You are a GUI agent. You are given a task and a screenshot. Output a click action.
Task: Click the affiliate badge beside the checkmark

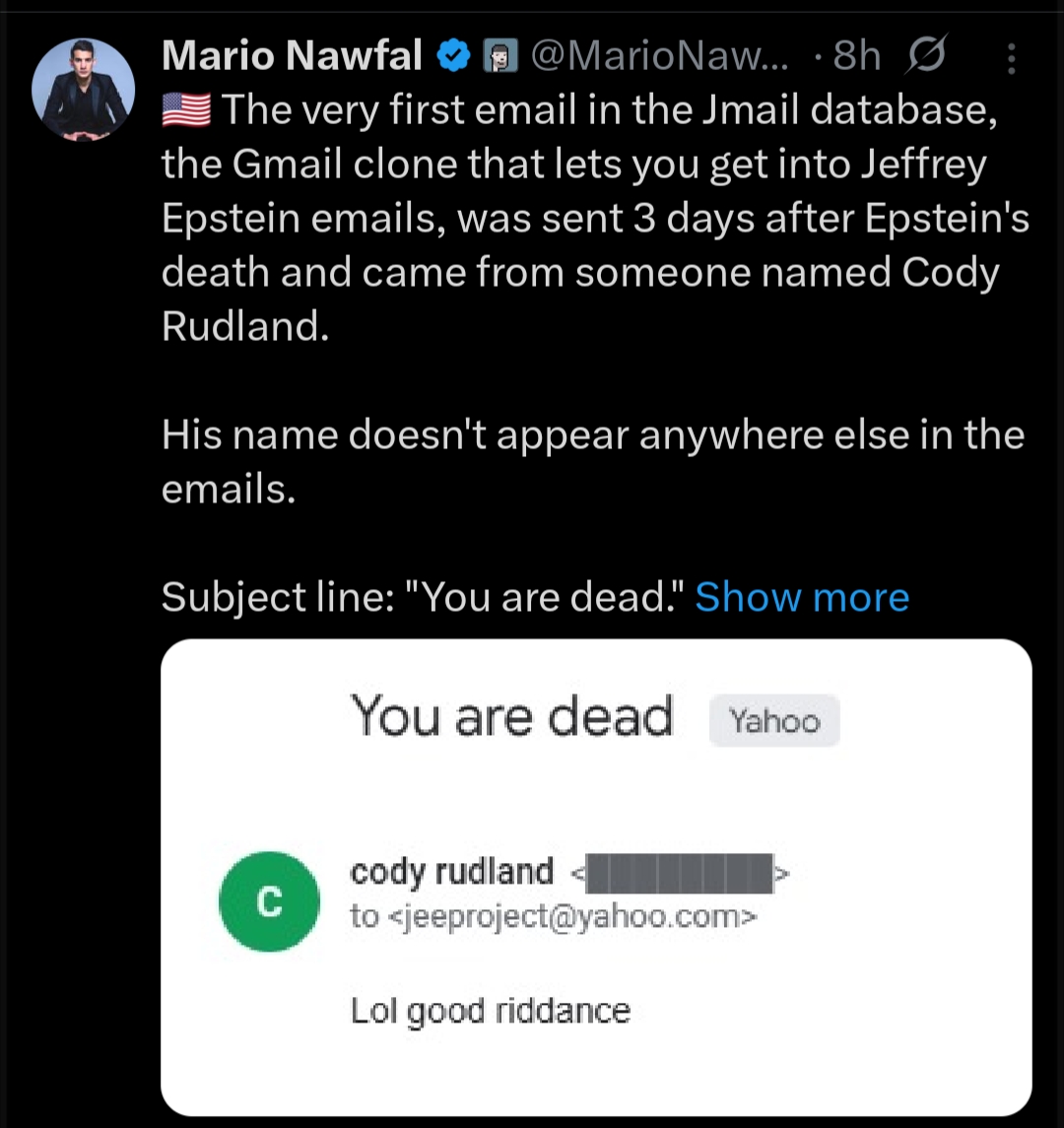499,59
